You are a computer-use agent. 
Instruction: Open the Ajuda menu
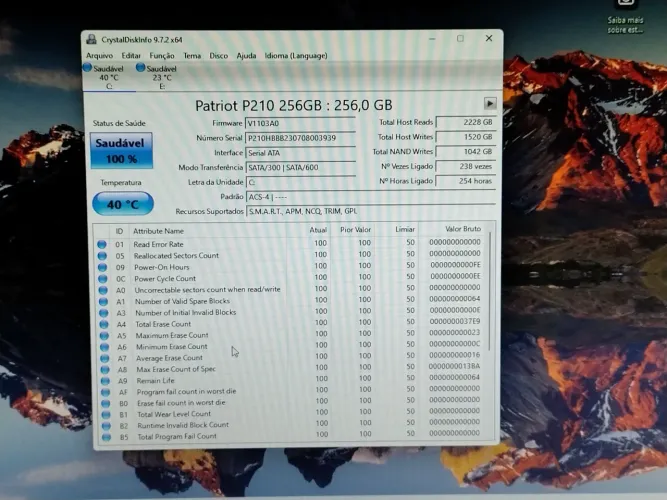246,56
